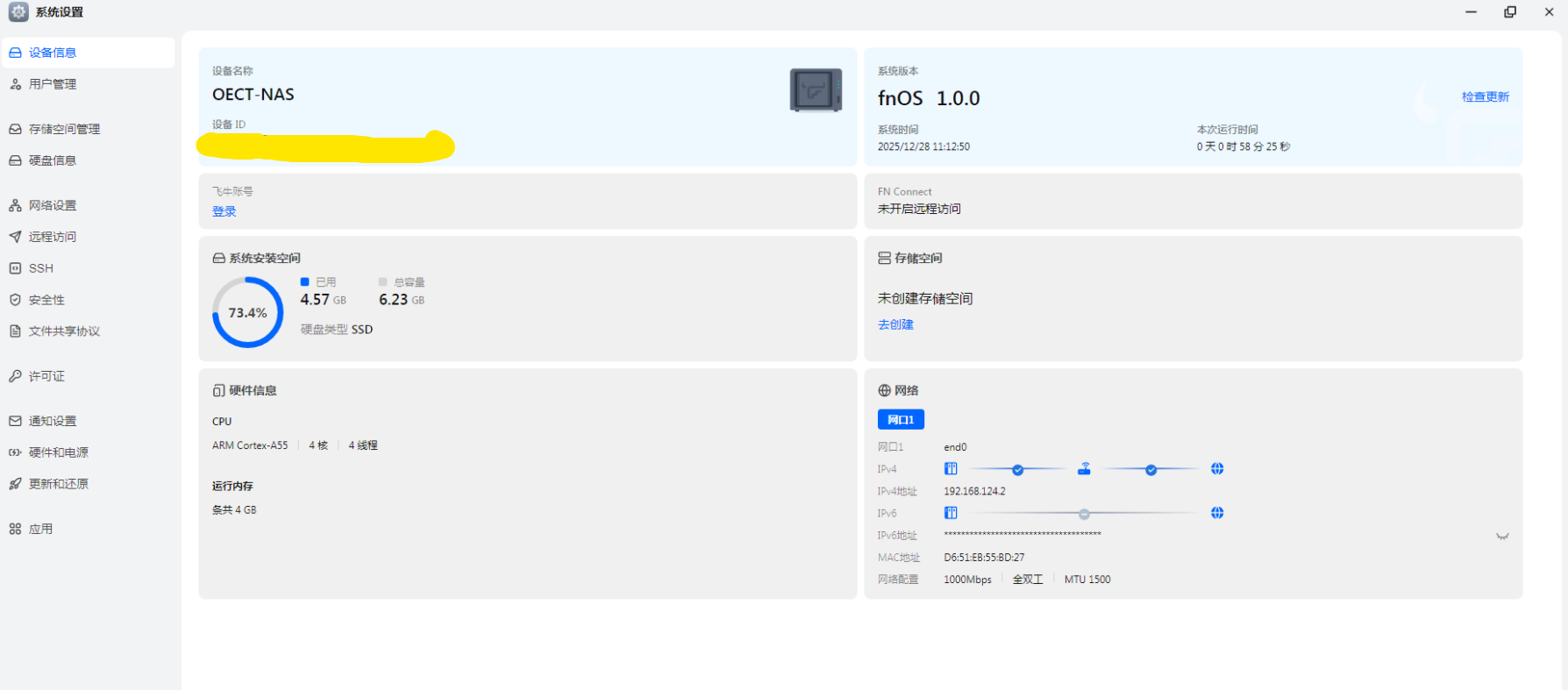
Task: Click the network port icon in the IPv4 row
Action: coord(951,469)
